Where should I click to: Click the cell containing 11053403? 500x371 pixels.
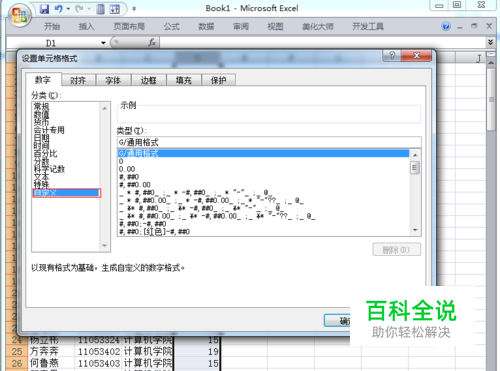tap(98, 363)
